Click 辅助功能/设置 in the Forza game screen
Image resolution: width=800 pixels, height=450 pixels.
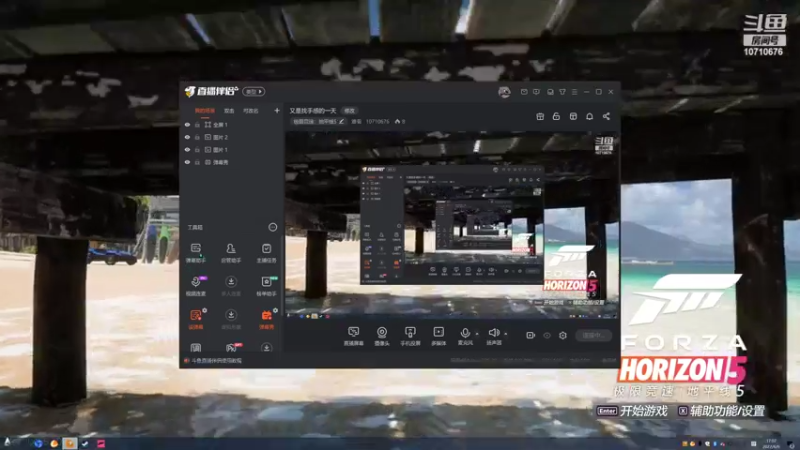tap(727, 411)
